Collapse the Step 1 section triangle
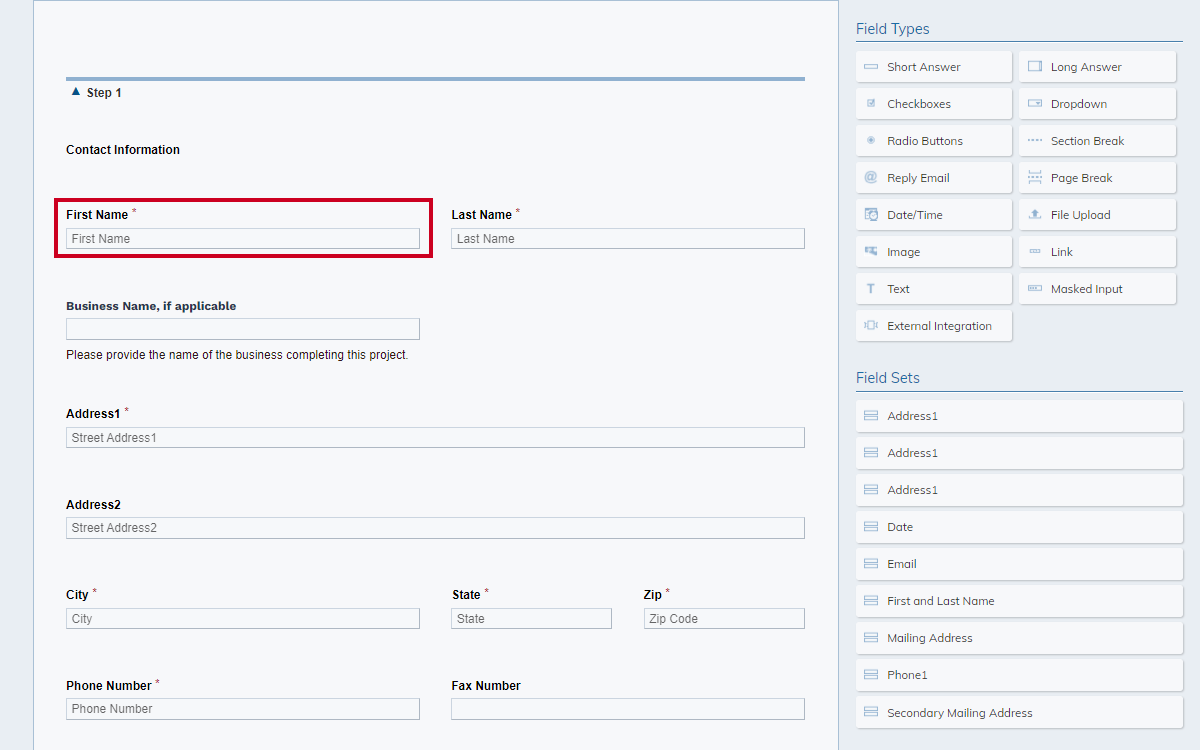Screen dimensions: 1200x750 [x=76, y=92]
